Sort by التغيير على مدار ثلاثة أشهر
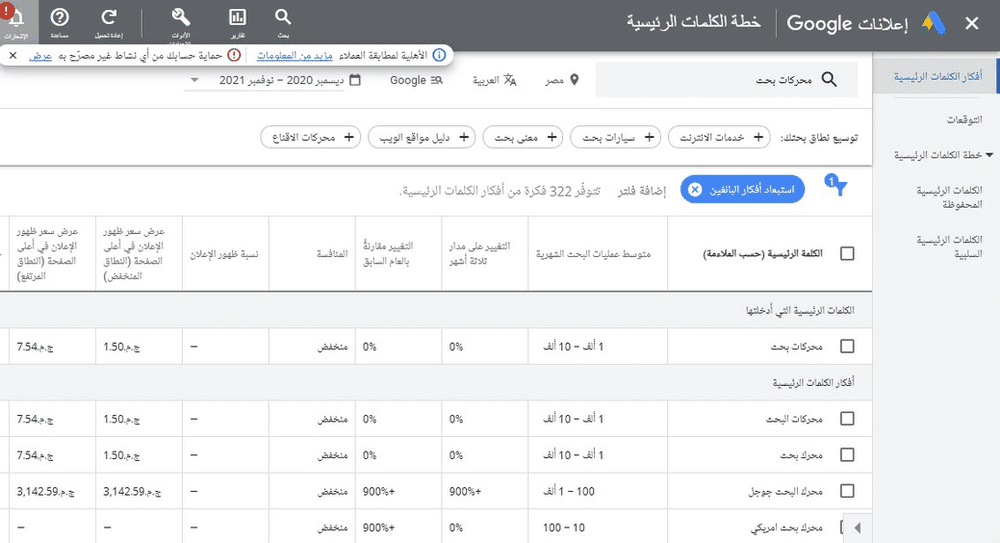This screenshot has height=543, width=1000. click(480, 253)
